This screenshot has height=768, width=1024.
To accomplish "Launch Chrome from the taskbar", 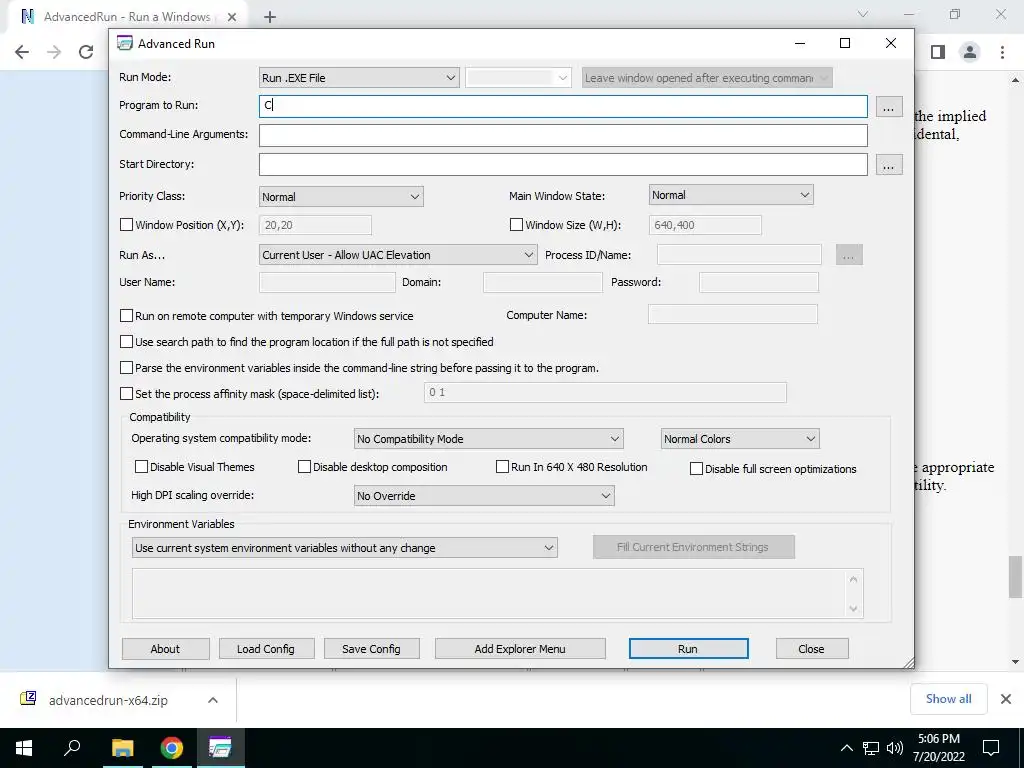I will click(171, 748).
